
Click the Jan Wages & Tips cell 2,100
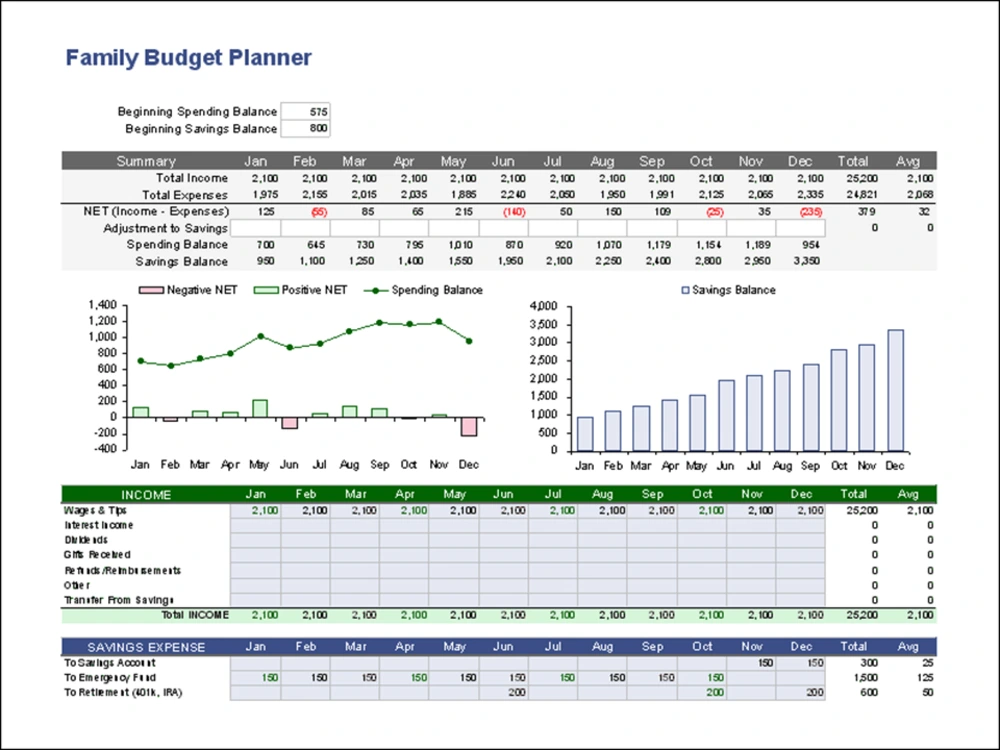point(255,510)
